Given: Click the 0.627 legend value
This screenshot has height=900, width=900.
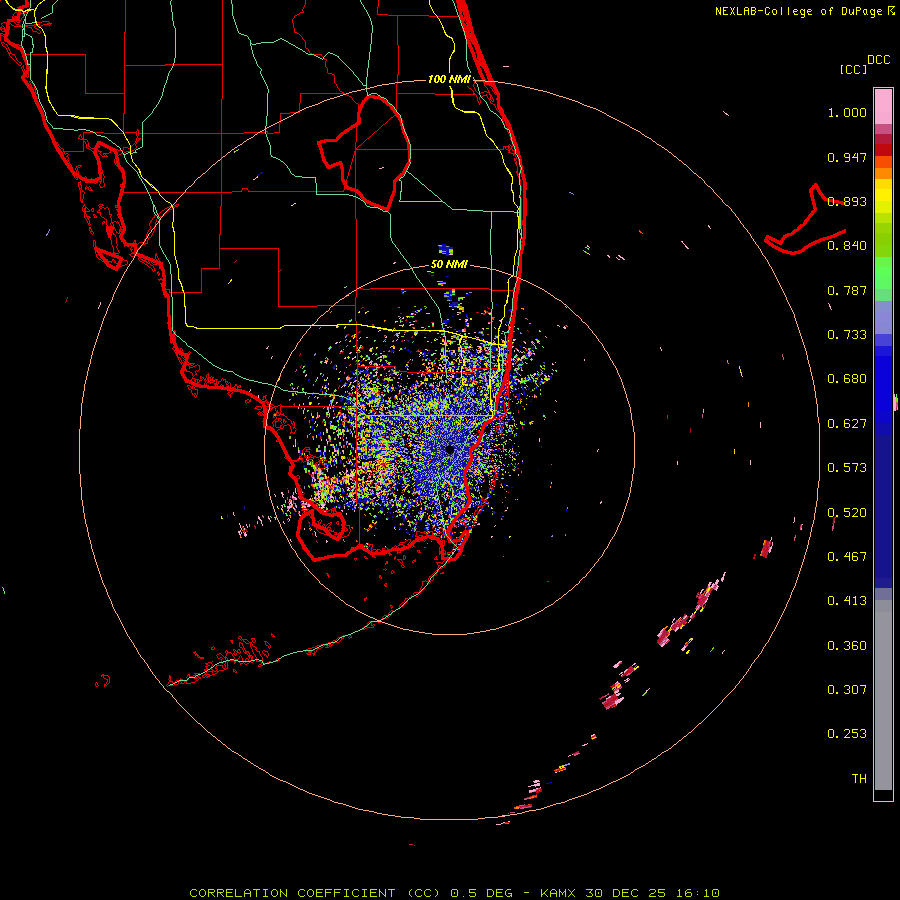Looking at the screenshot, I should tap(847, 424).
